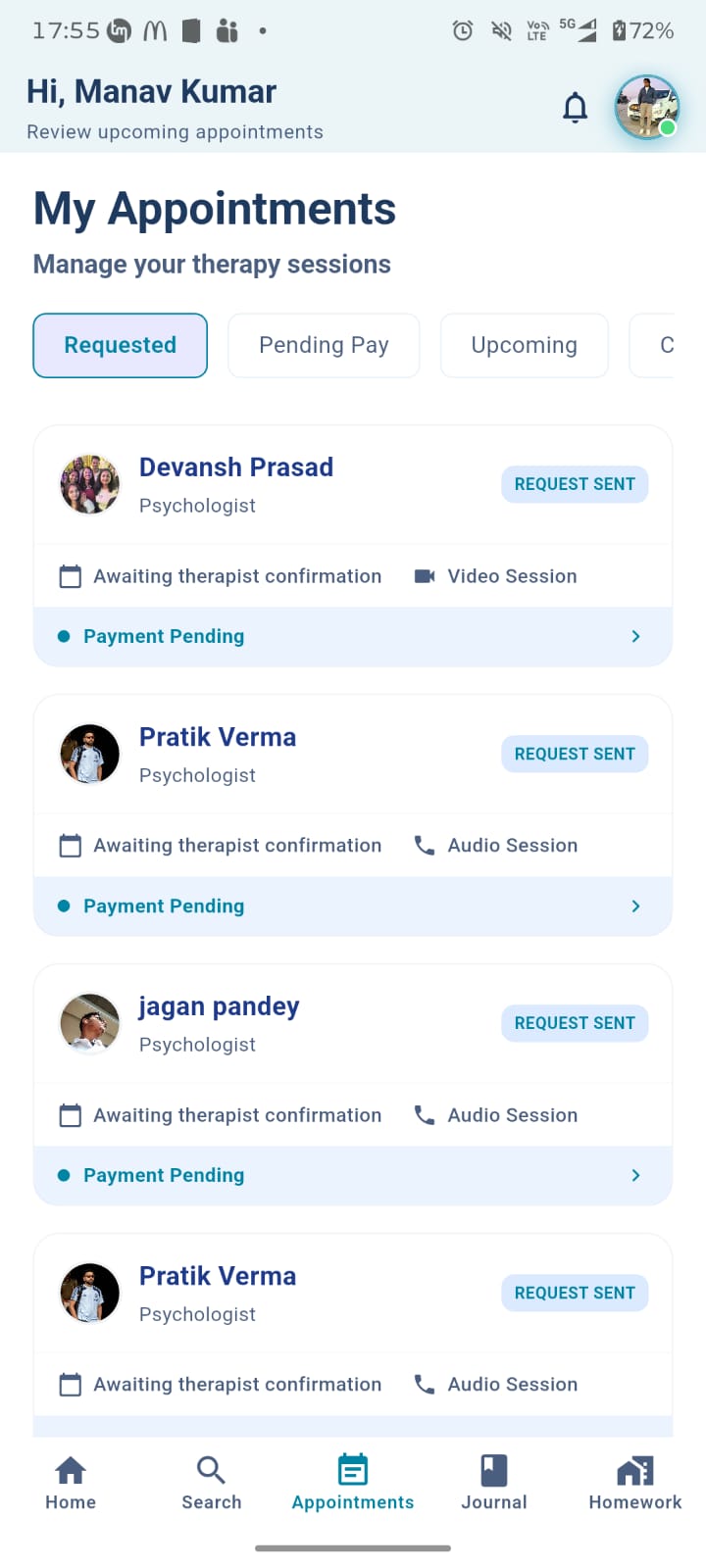Viewport: 706px width, 1568px height.
Task: Open user profile picture at top right
Action: tap(647, 107)
